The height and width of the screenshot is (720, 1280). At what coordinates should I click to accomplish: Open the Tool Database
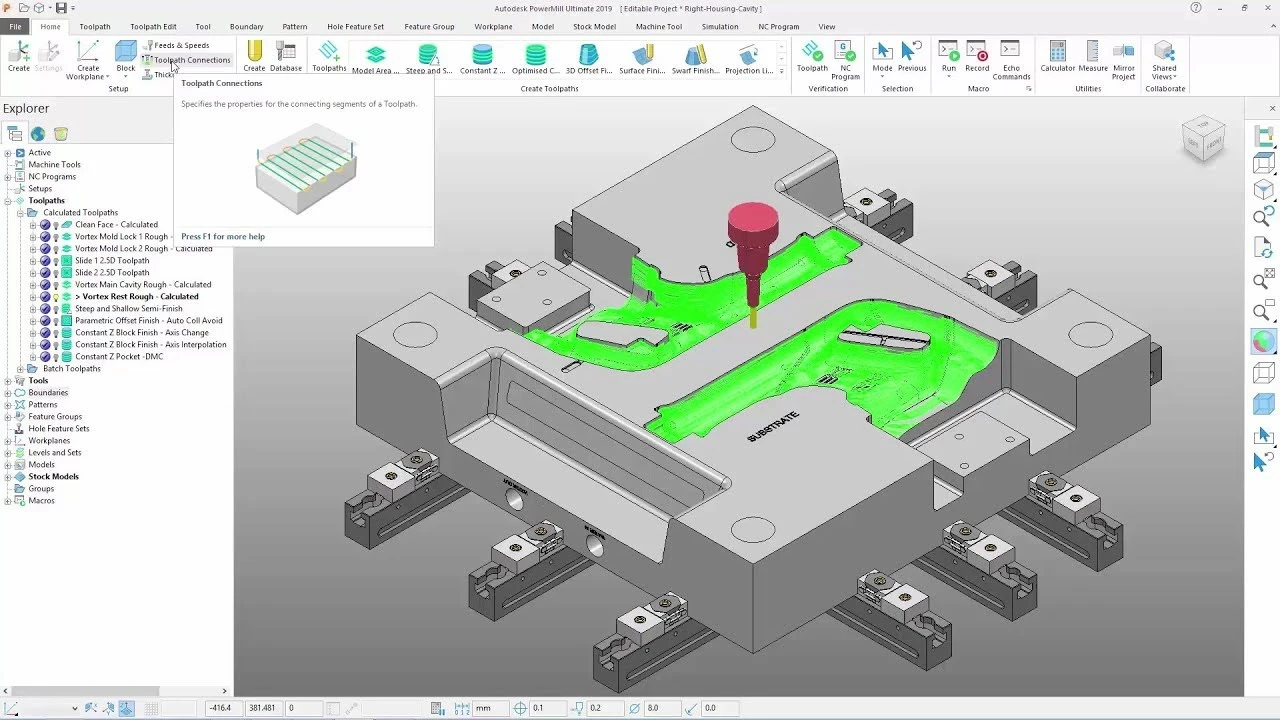click(x=286, y=55)
